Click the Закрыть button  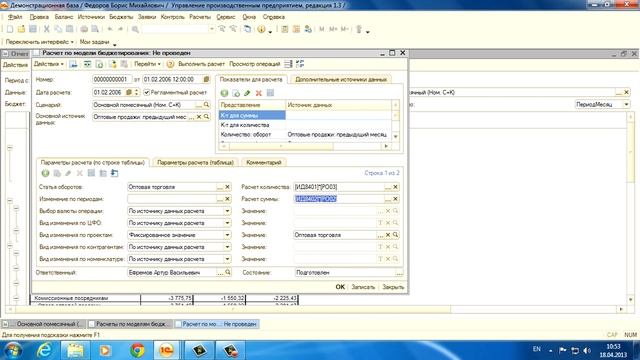pyautogui.click(x=393, y=287)
